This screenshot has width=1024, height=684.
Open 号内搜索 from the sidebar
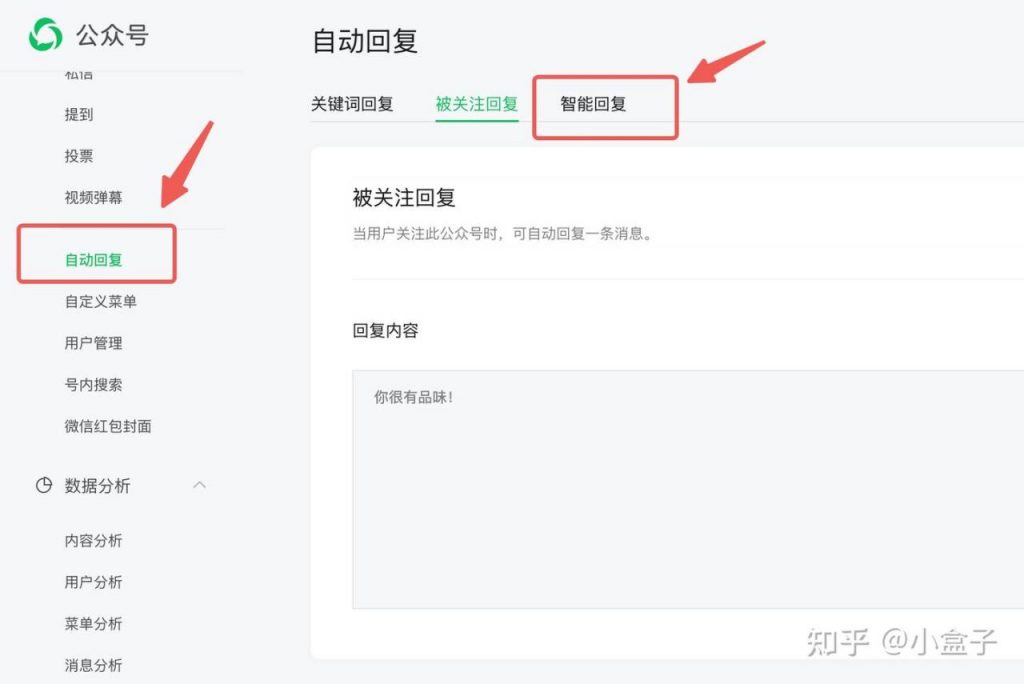tap(94, 384)
